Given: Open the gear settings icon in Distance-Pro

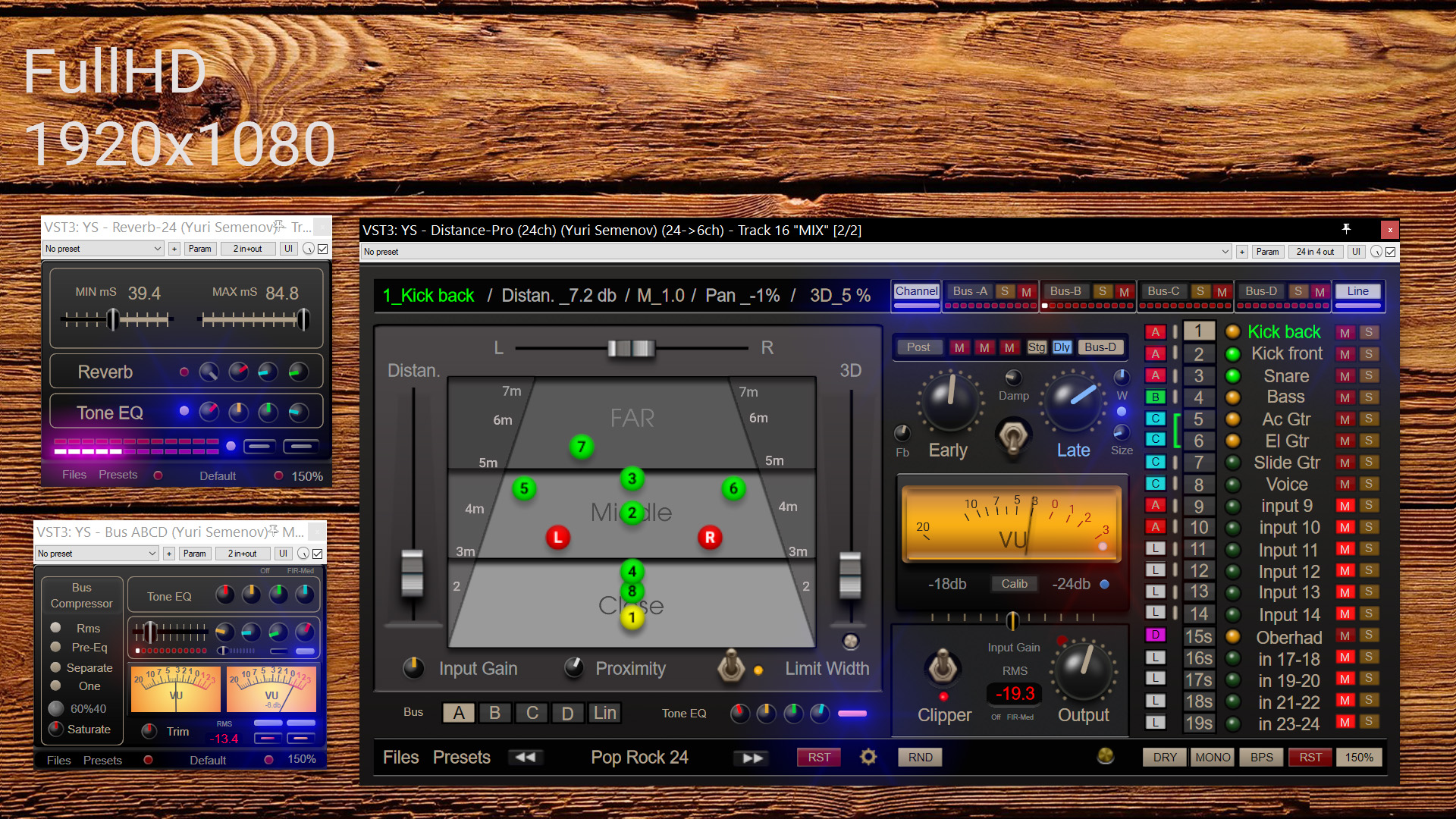Looking at the screenshot, I should [868, 757].
